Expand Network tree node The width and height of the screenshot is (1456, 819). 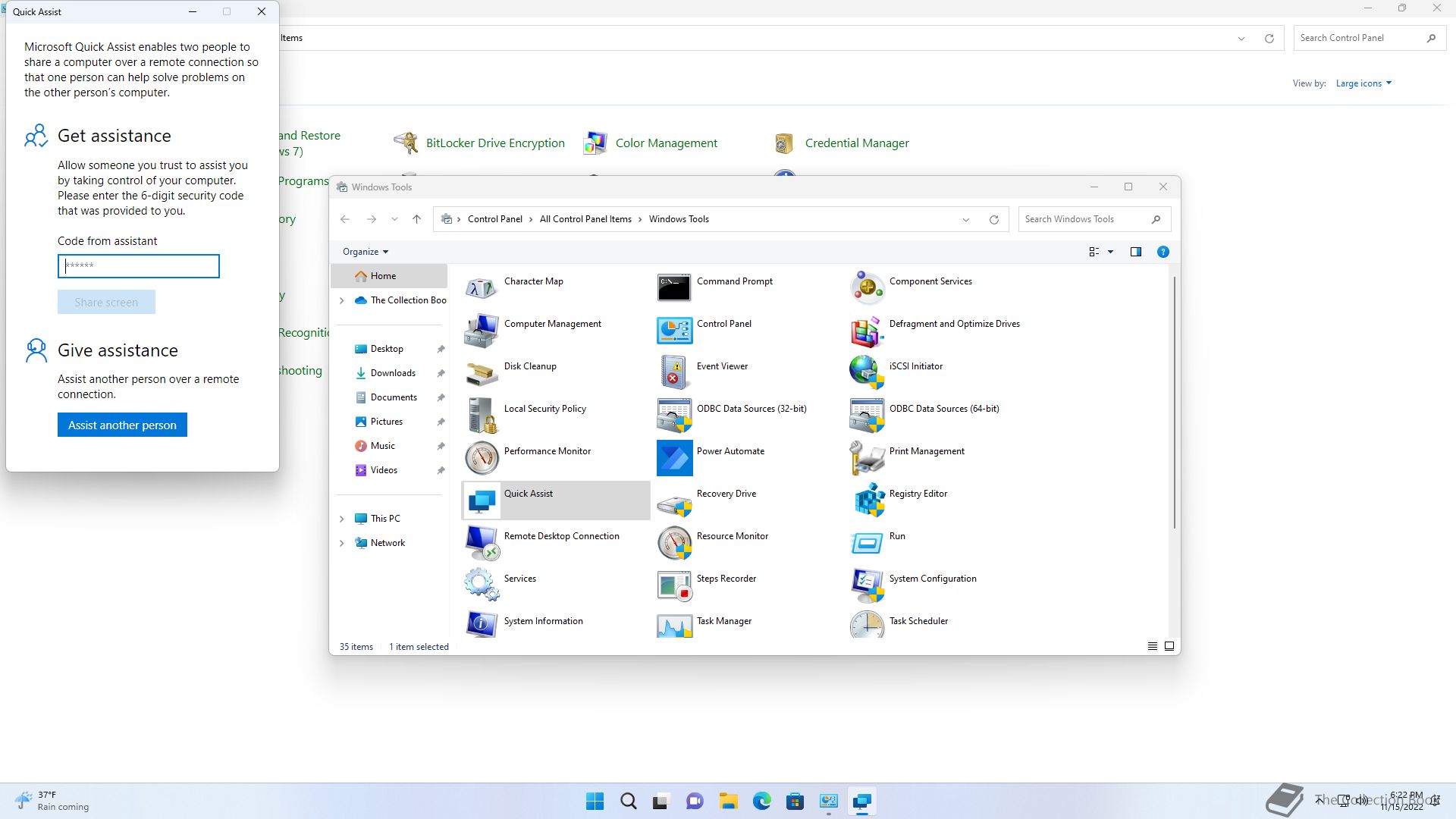pos(341,543)
